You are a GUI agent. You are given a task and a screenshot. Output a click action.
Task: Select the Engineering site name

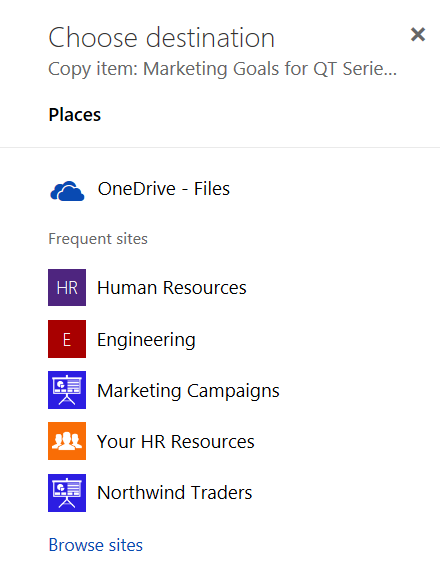(x=146, y=340)
